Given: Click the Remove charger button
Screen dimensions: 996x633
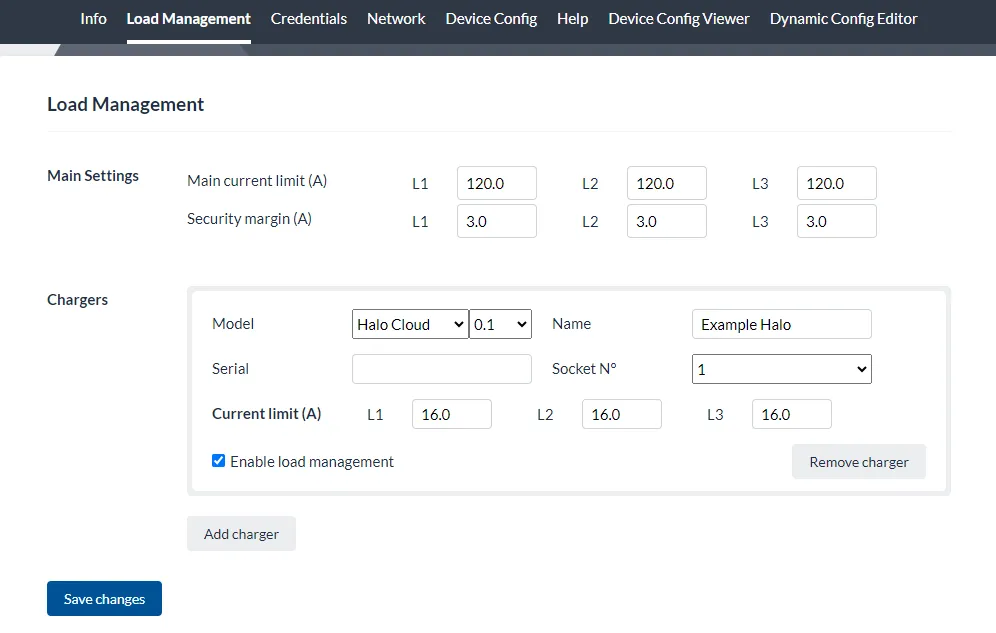Looking at the screenshot, I should (859, 462).
